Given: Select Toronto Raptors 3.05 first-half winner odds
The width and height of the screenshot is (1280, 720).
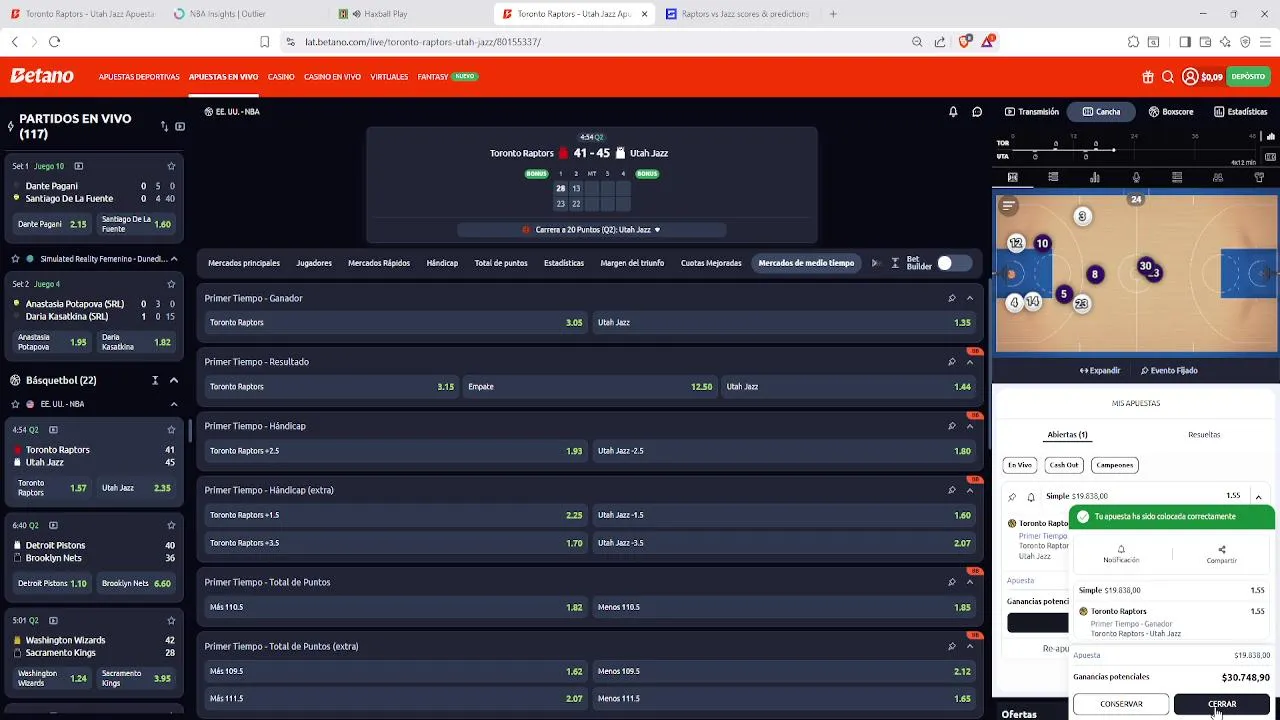Looking at the screenshot, I should (x=395, y=323).
